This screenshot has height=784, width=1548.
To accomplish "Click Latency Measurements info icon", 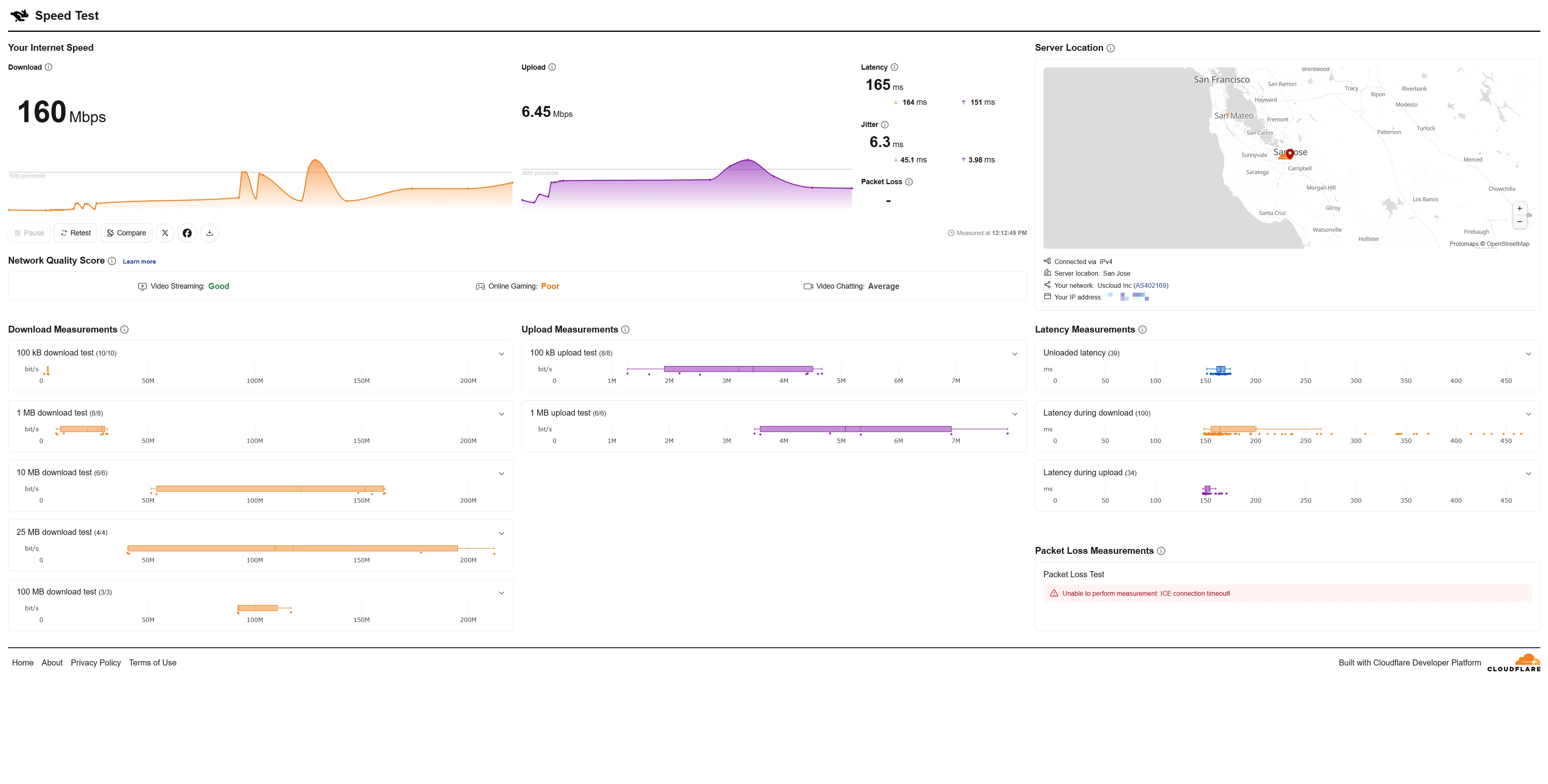I will (1142, 330).
